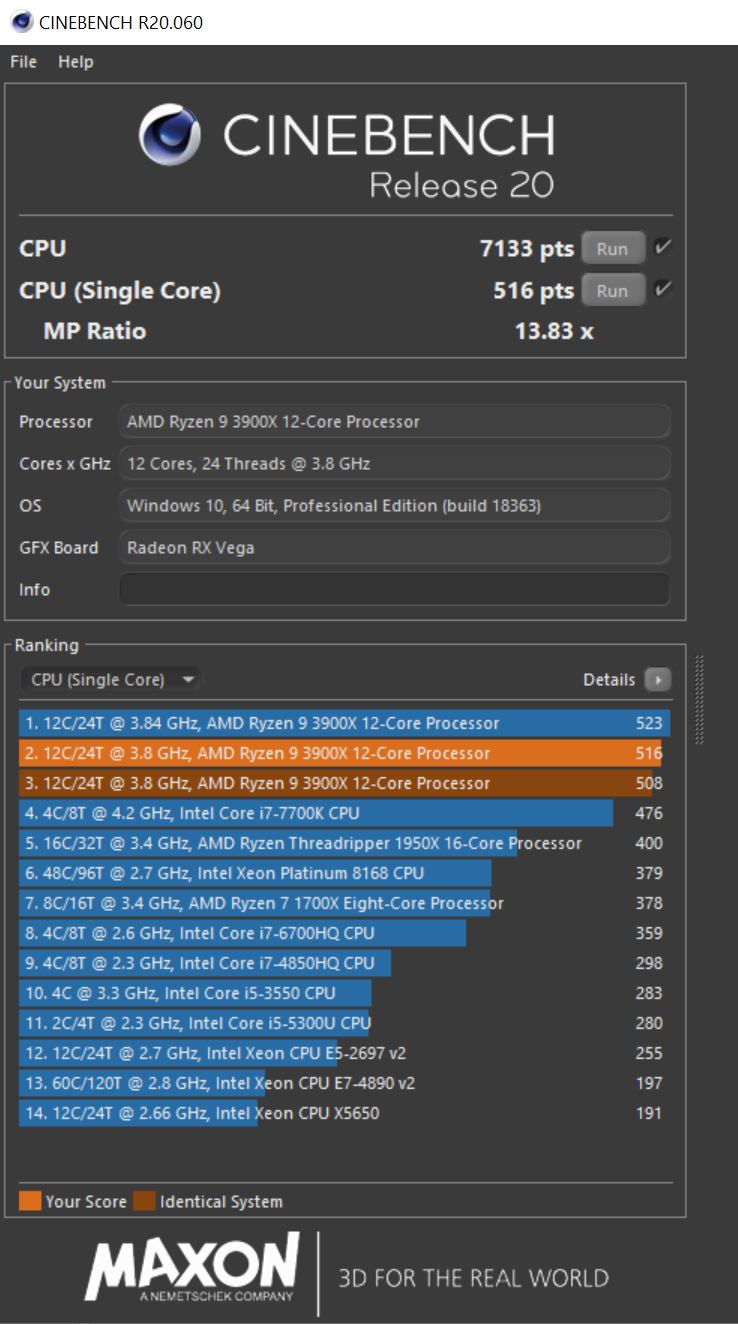
Task: Select ranking row Xeon CPU E5-2697 v2
Action: point(344,1053)
